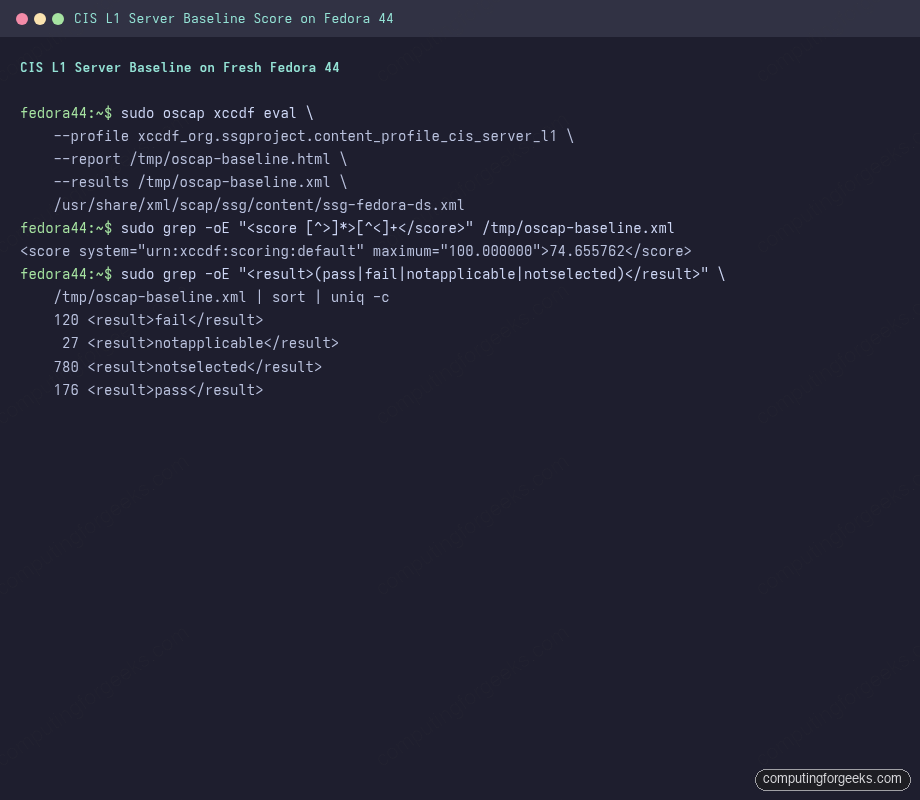Viewport: 920px width, 800px height.
Task: Click the '120 <result>fail</result>' row
Action: tap(158, 320)
